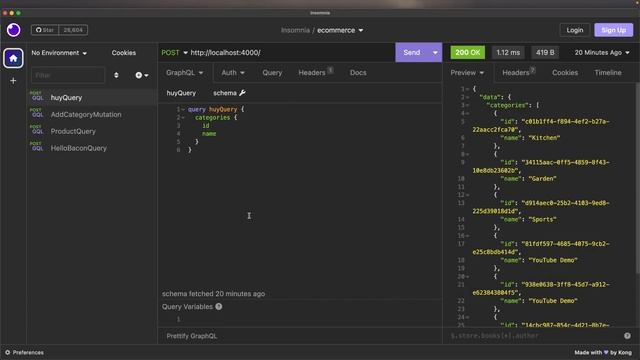Open the Auth tab dropdown
The width and height of the screenshot is (640, 360).
point(233,73)
